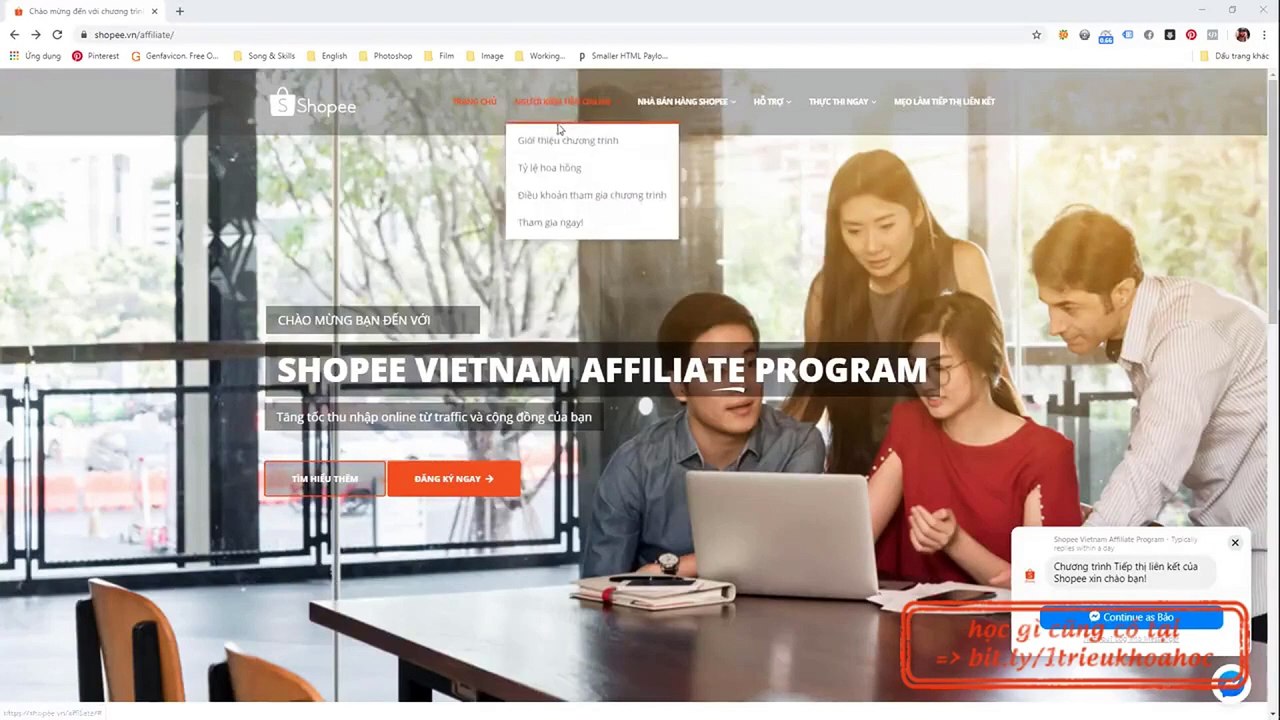Select Điều khoản tham gia chương trình
The height and width of the screenshot is (720, 1280).
(x=592, y=195)
